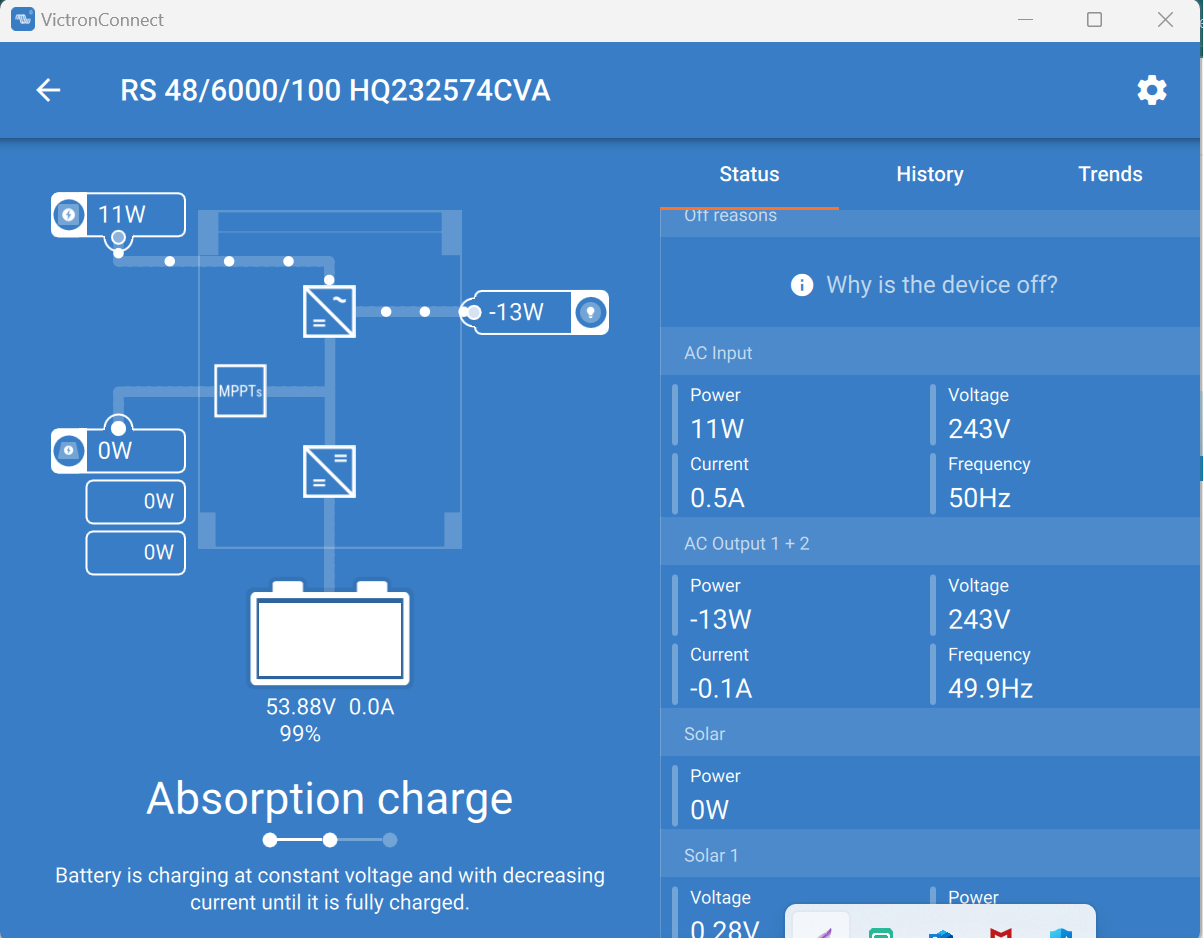Click the AC input grid icon beside 11W
The width and height of the screenshot is (1203, 938).
[68, 214]
